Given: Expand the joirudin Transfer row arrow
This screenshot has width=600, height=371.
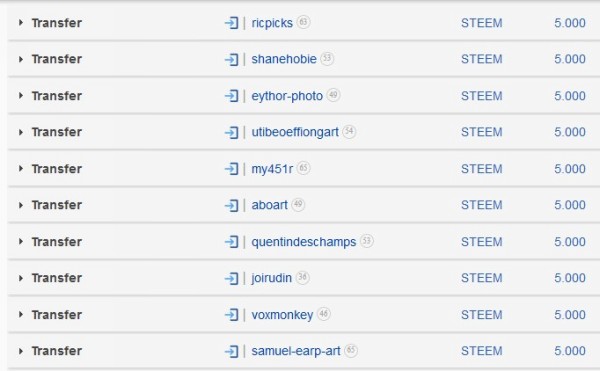Looking at the screenshot, I should click(21, 278).
